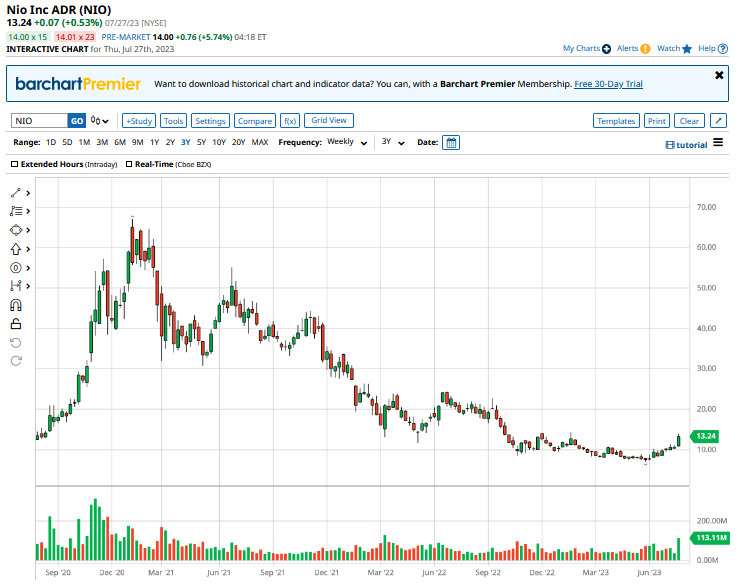Click the redo arrow icon
The width and height of the screenshot is (745, 584).
[x=16, y=361]
